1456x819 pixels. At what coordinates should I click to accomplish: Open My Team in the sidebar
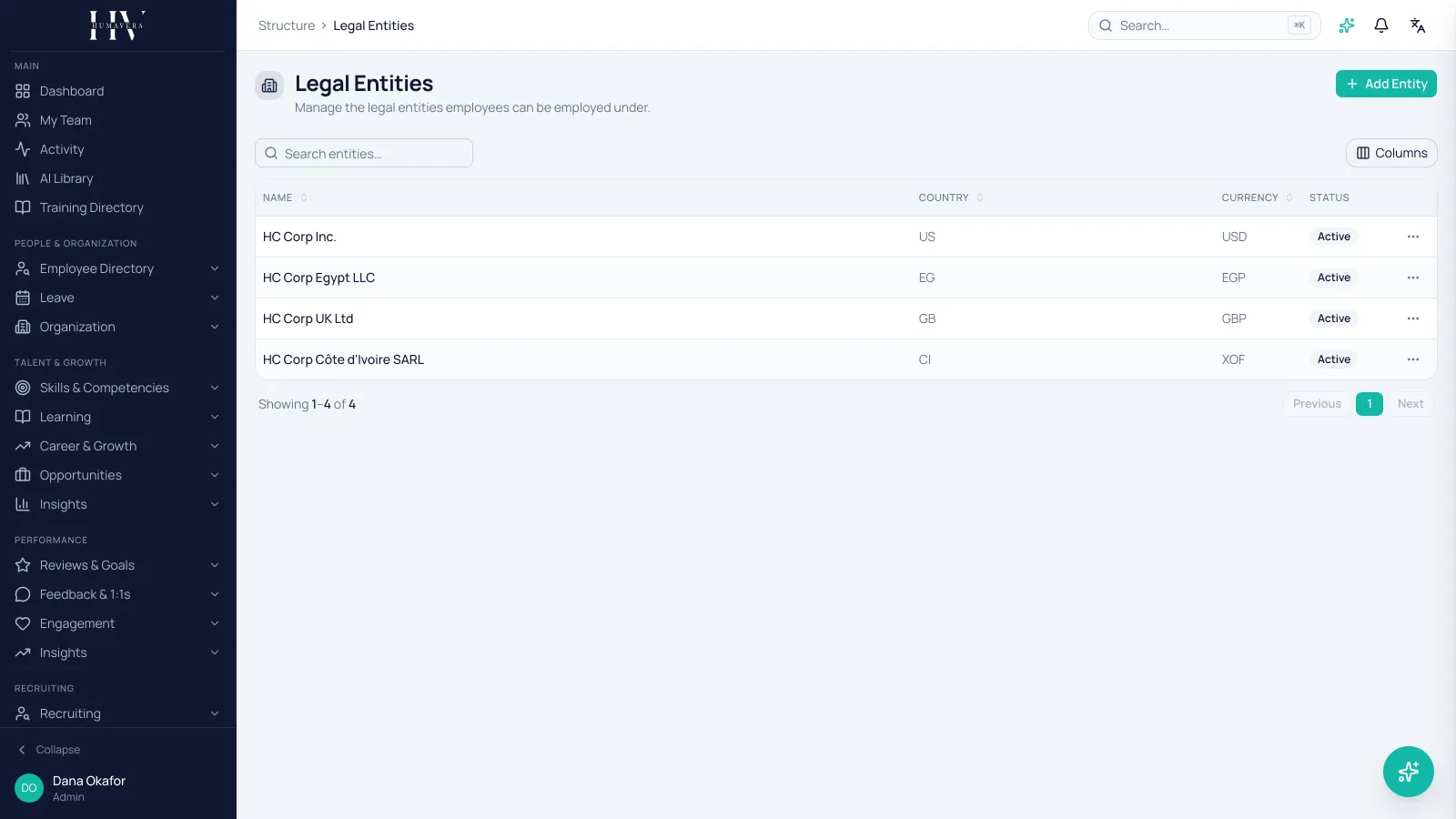(x=118, y=120)
